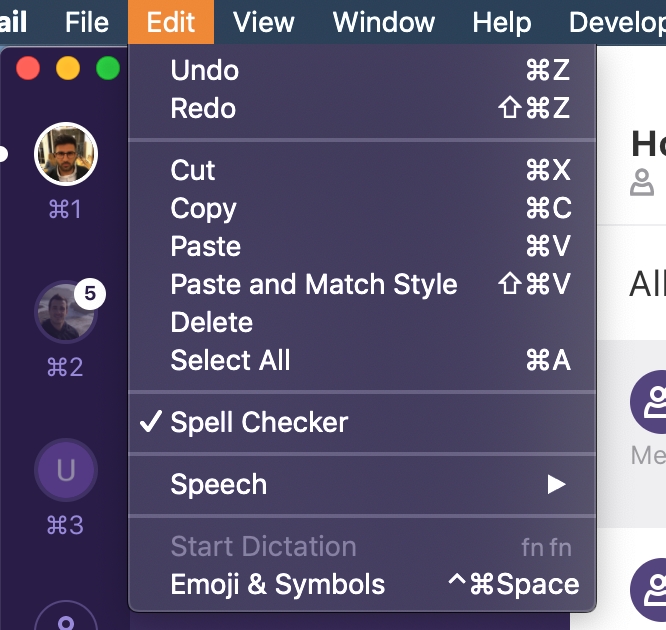This screenshot has width=666, height=630.
Task: Select Paste and Match Style
Action: (x=314, y=284)
